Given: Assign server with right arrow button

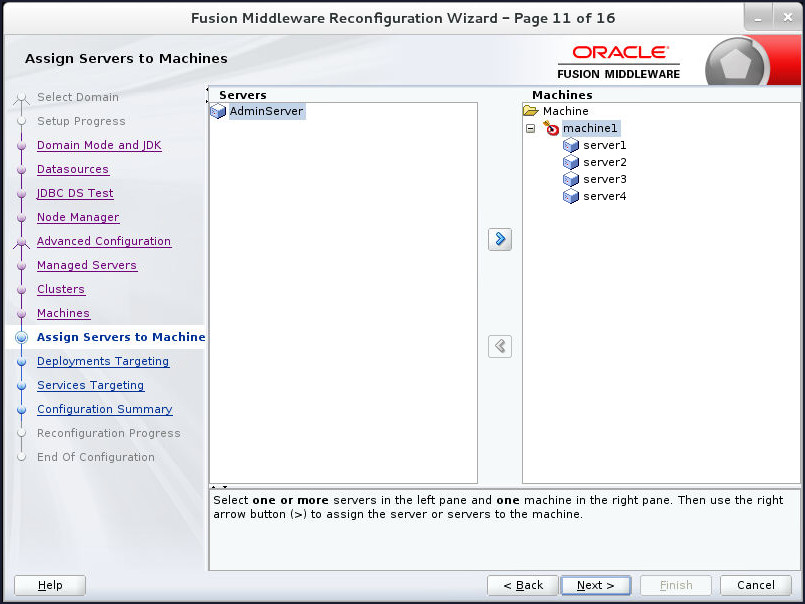Looking at the screenshot, I should [500, 239].
